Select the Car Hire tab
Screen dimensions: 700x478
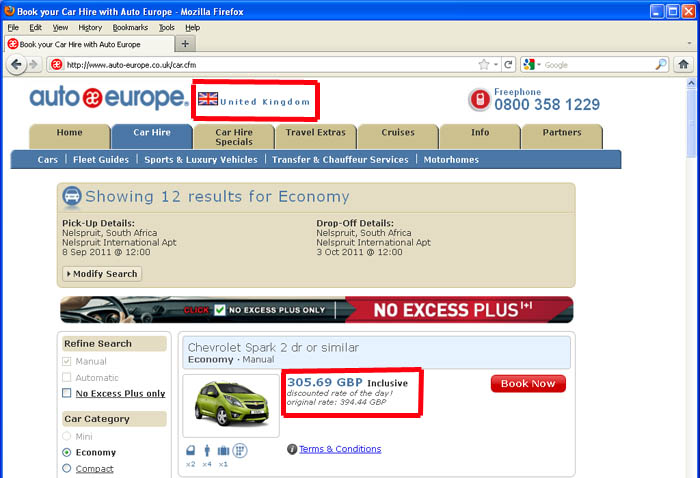152,137
